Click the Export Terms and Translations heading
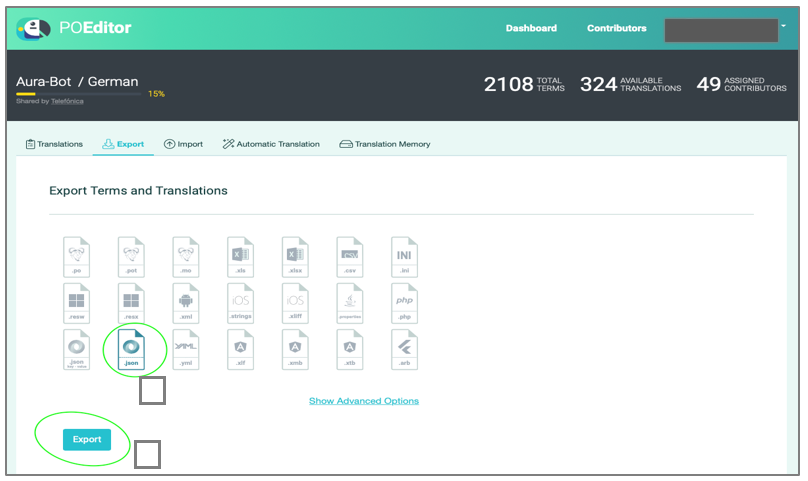Image resolution: width=808 pixels, height=481 pixels. click(138, 191)
